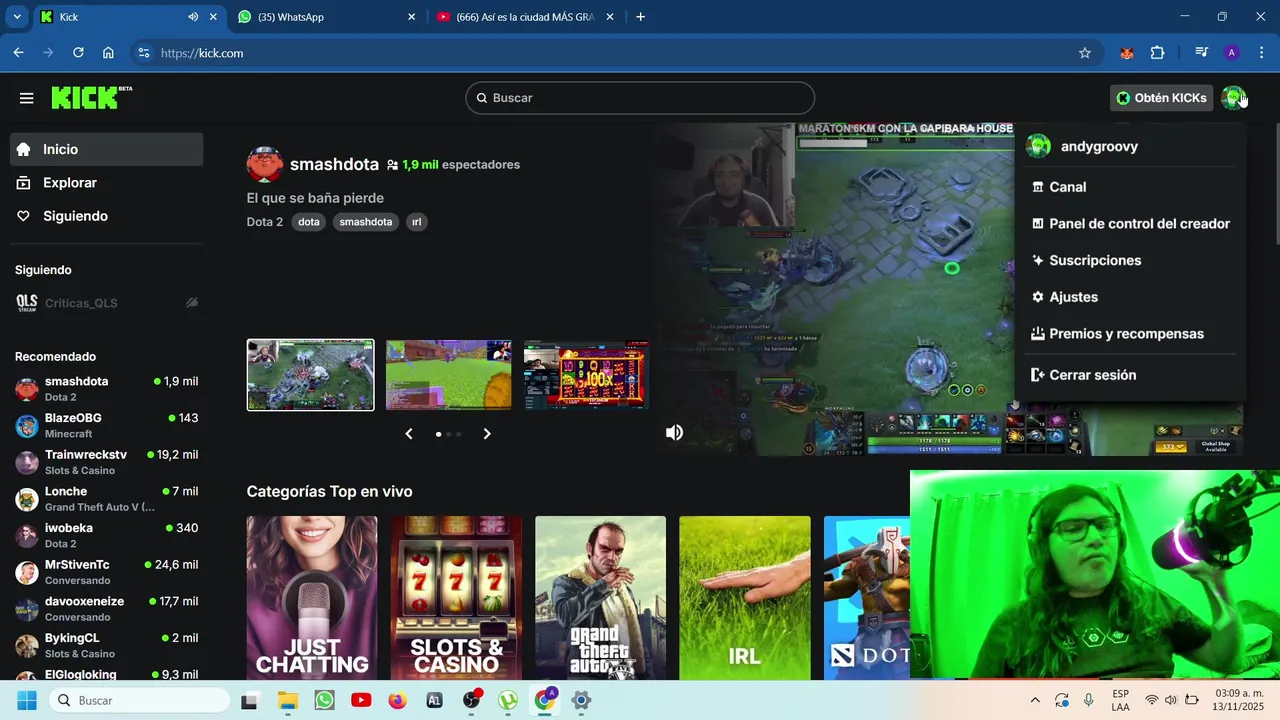Viewport: 1280px width, 720px height.
Task: Click the smashdota featured streamer name
Action: tap(334, 164)
